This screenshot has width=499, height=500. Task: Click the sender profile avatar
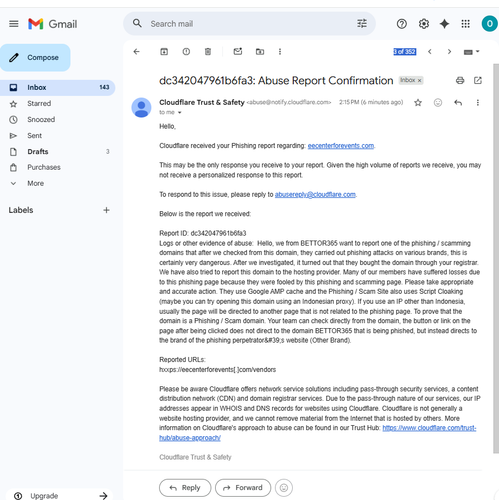coord(141,108)
